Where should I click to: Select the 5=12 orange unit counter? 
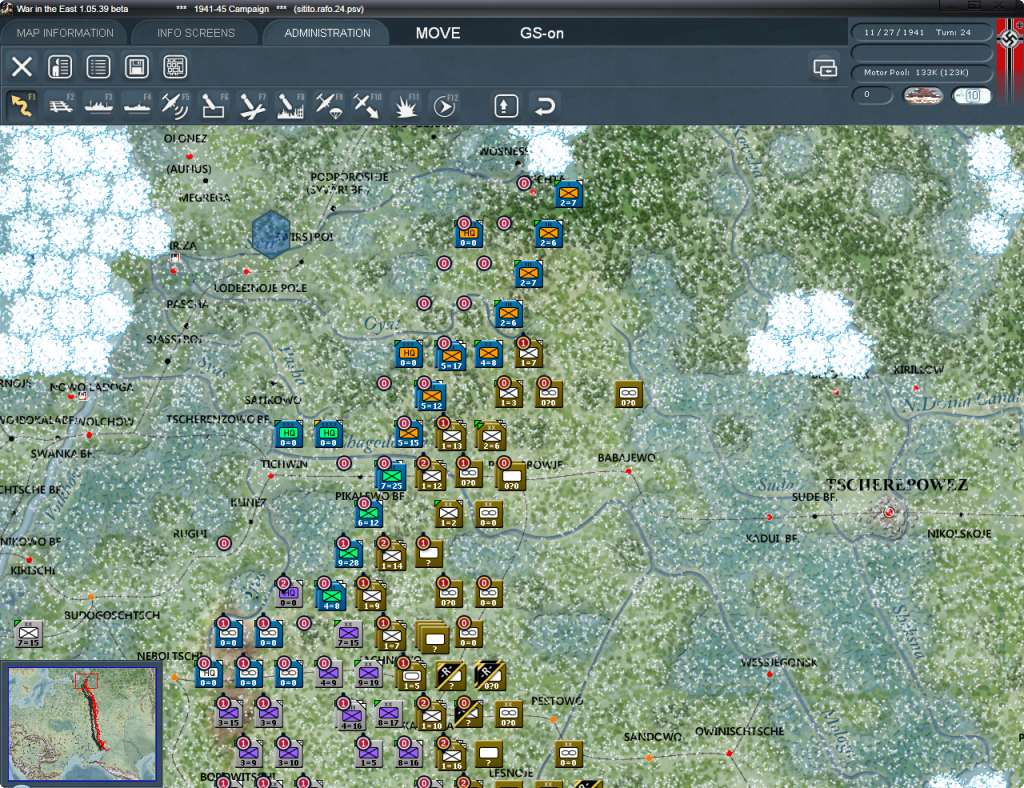click(431, 397)
